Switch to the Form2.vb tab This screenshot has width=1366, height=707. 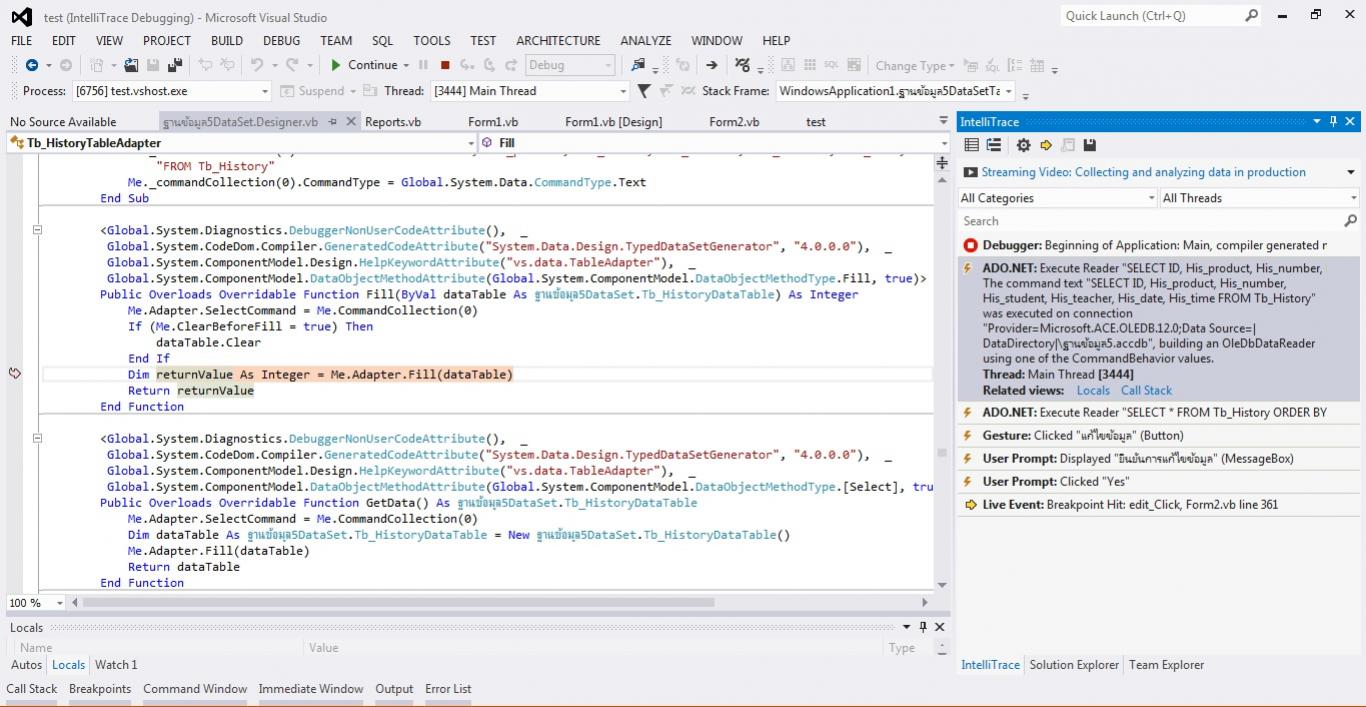point(734,122)
